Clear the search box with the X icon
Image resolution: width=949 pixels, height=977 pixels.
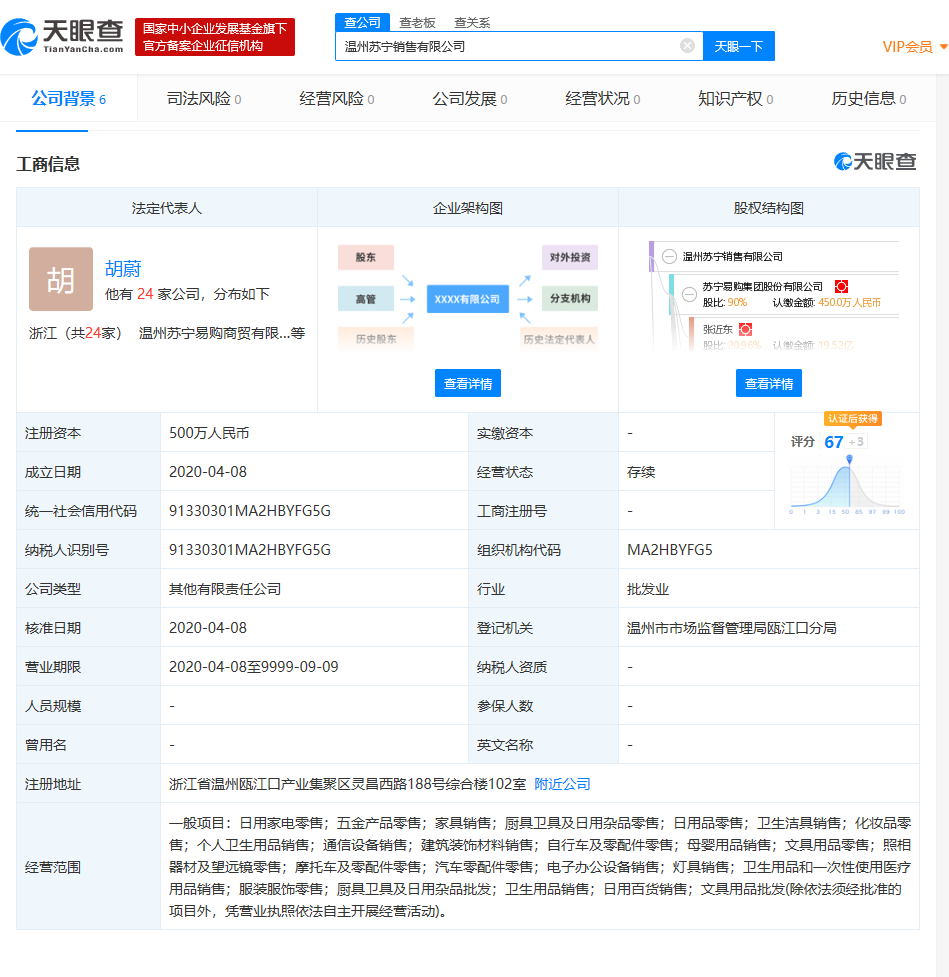pyautogui.click(x=687, y=46)
